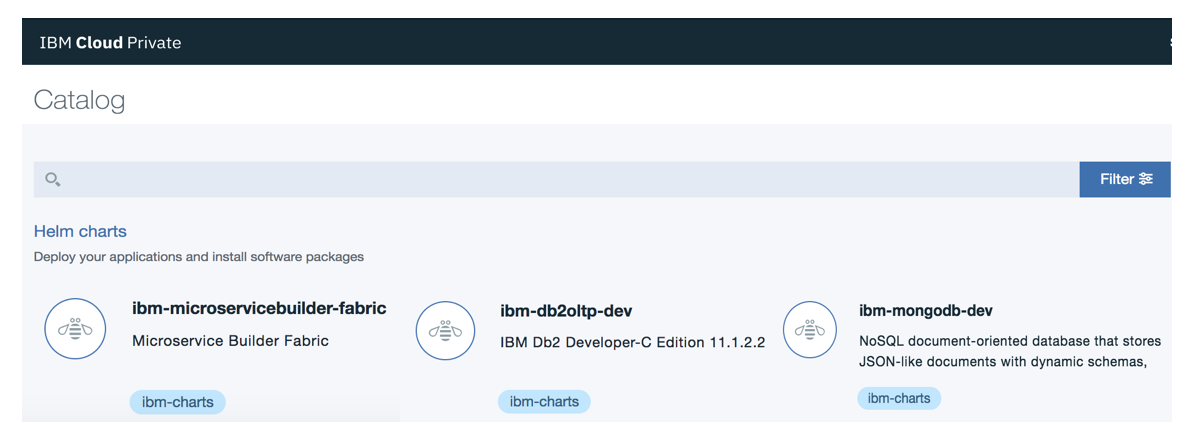Viewport: 1194px width, 442px height.
Task: Click the ibm-microservicebuilder-fabric chart icon
Action: (x=75, y=328)
